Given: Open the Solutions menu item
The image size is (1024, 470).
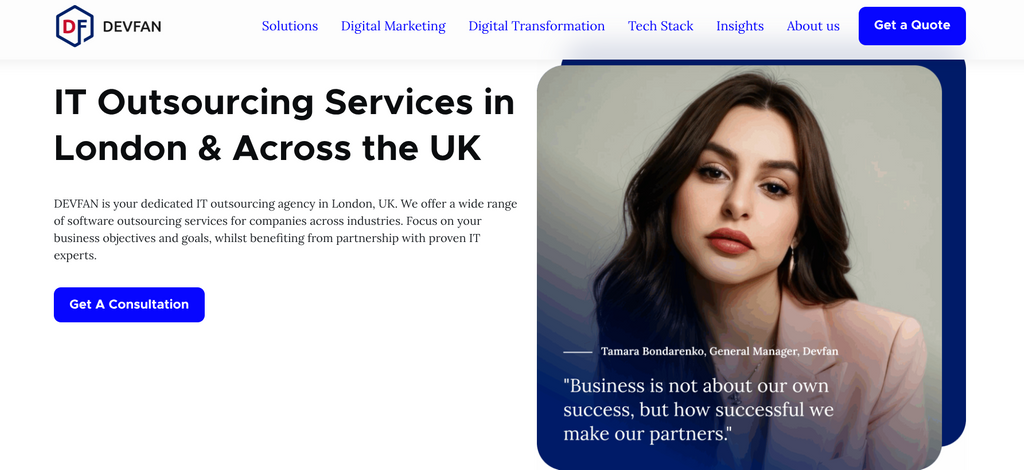Looking at the screenshot, I should (x=290, y=26).
